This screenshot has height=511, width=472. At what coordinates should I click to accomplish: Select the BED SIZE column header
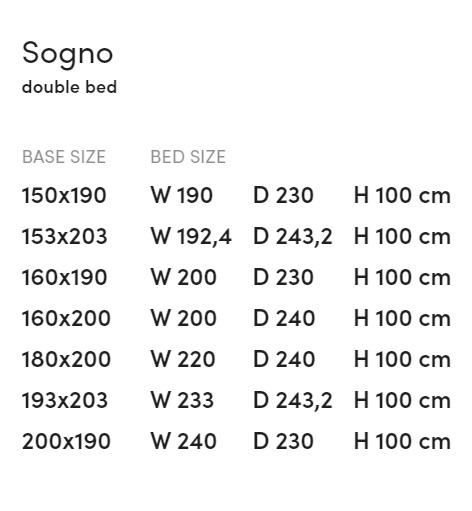(188, 157)
